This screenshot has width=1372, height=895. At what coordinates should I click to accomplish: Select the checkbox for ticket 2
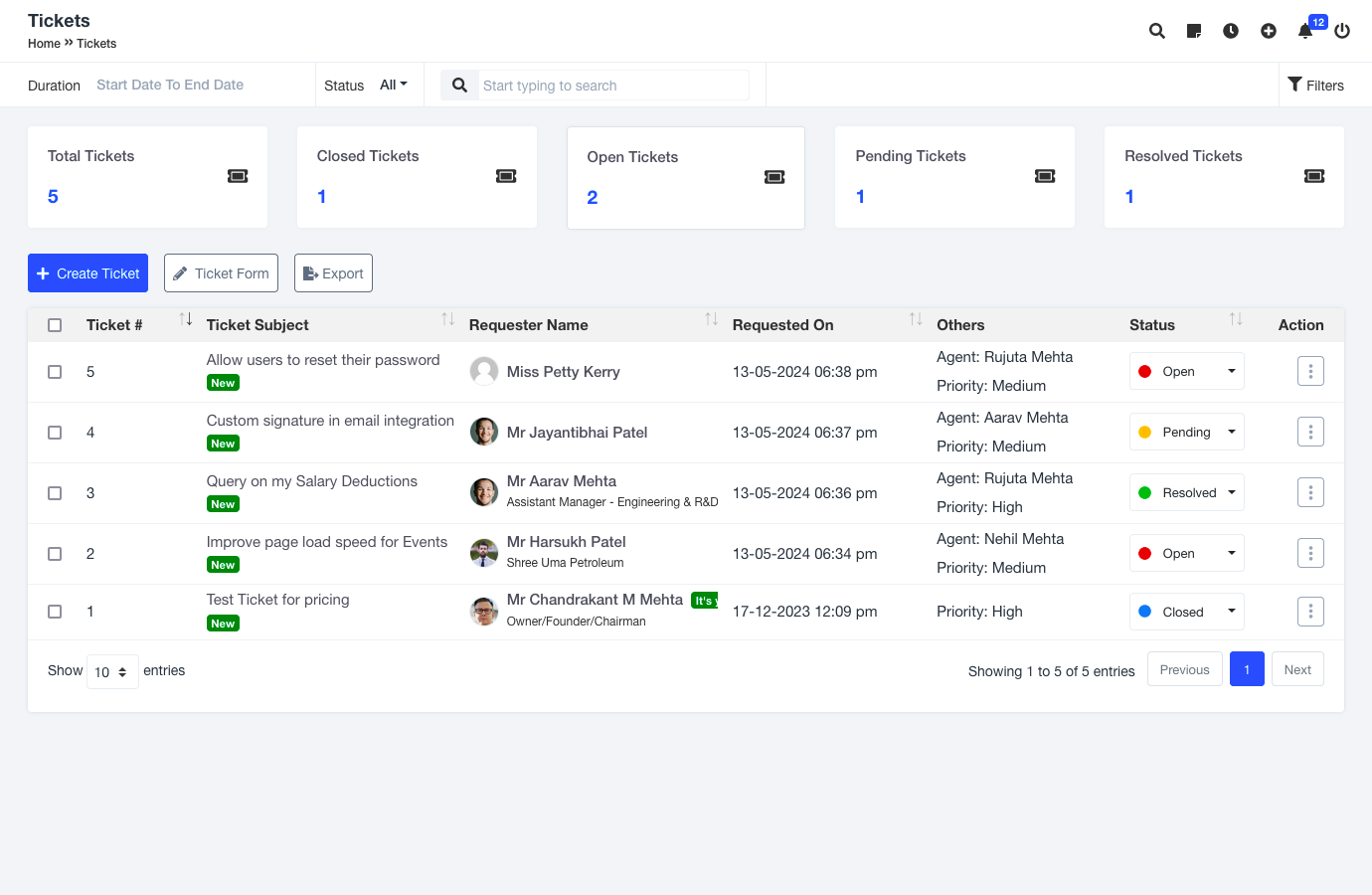55,554
